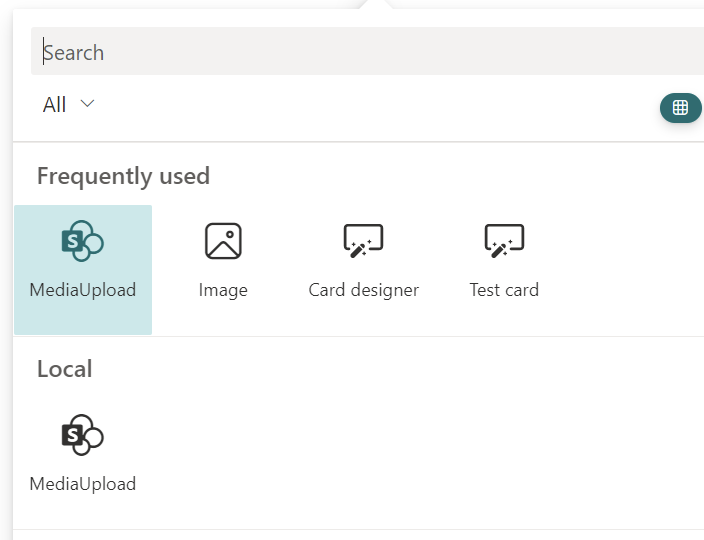Screen dimensions: 704x540
Task: Choose the Image web part icon
Action: point(223,242)
